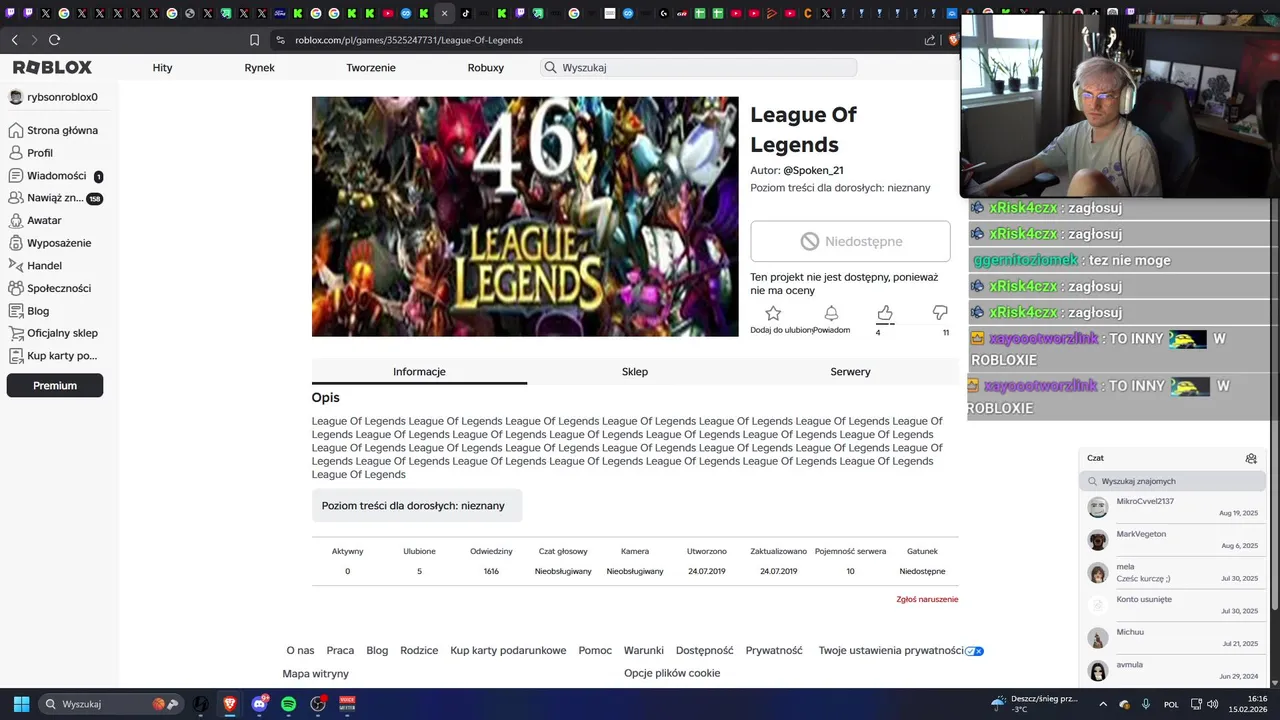Open chat with Michuu
The image size is (1280, 720).
(x=1173, y=637)
